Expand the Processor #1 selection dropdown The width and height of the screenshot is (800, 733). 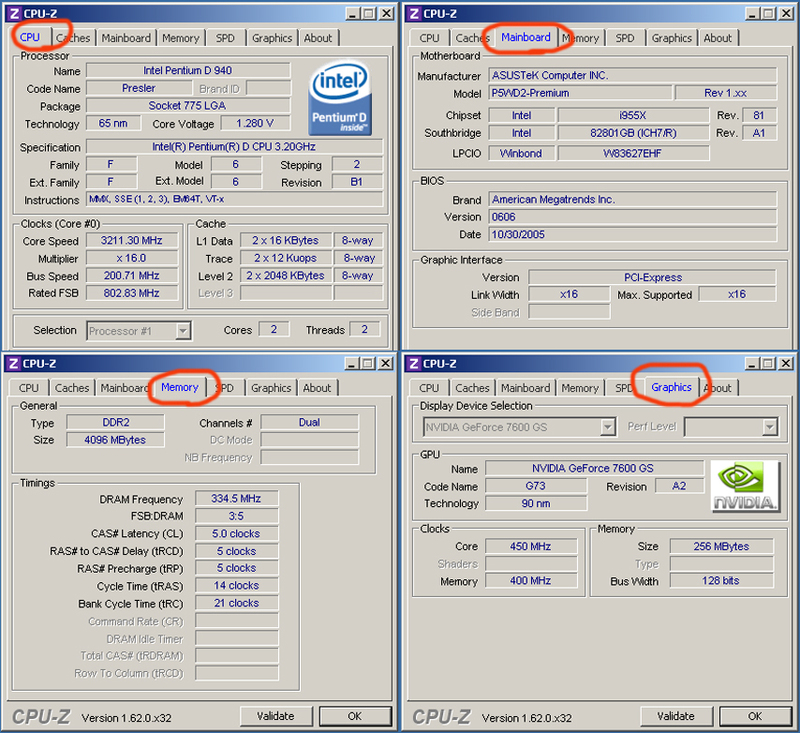coord(183,331)
